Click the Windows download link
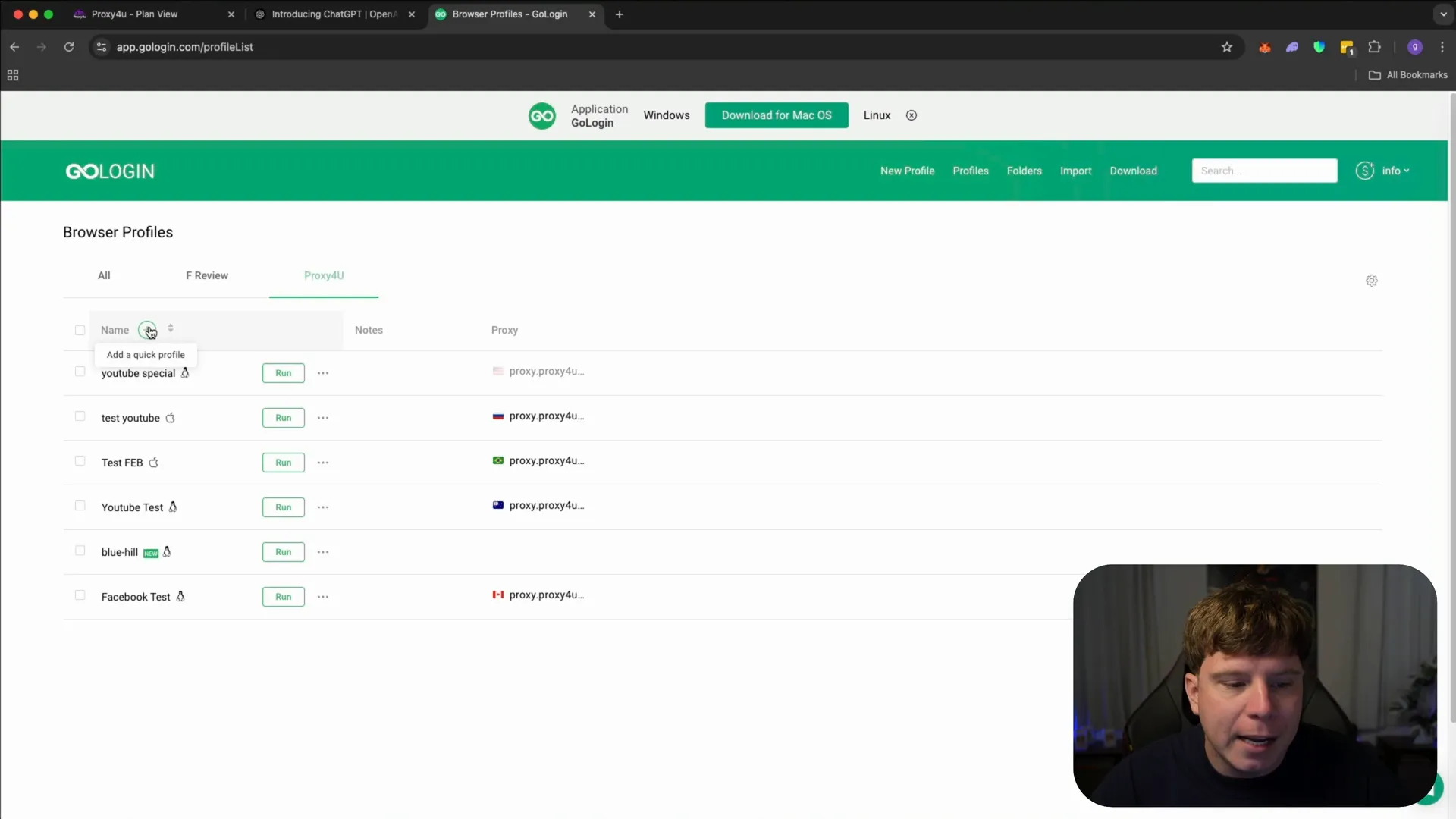Image resolution: width=1456 pixels, height=819 pixels. click(667, 115)
